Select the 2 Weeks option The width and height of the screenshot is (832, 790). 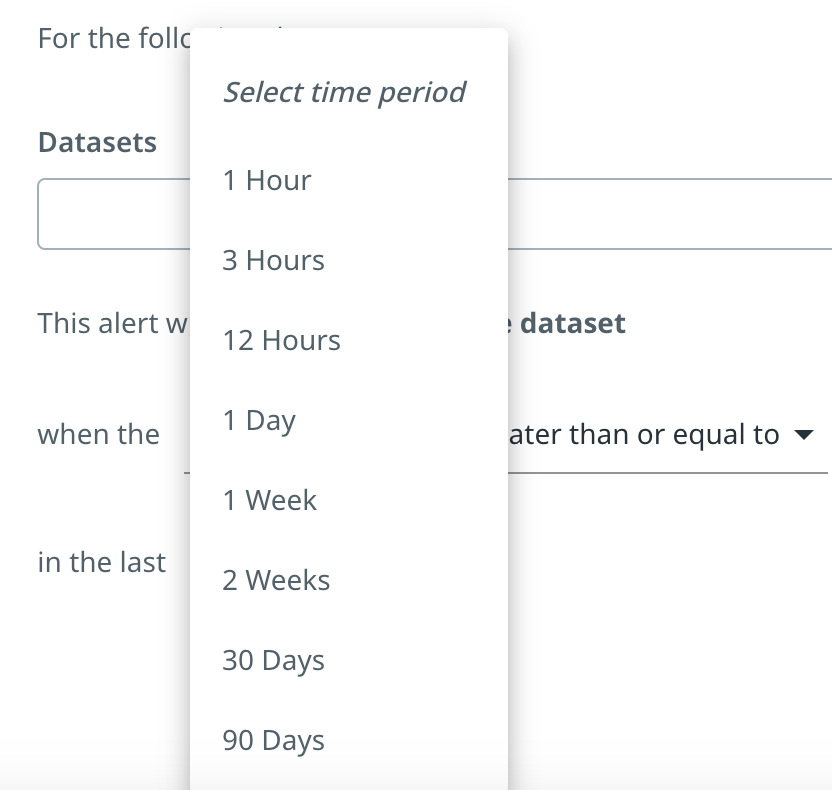click(276, 581)
